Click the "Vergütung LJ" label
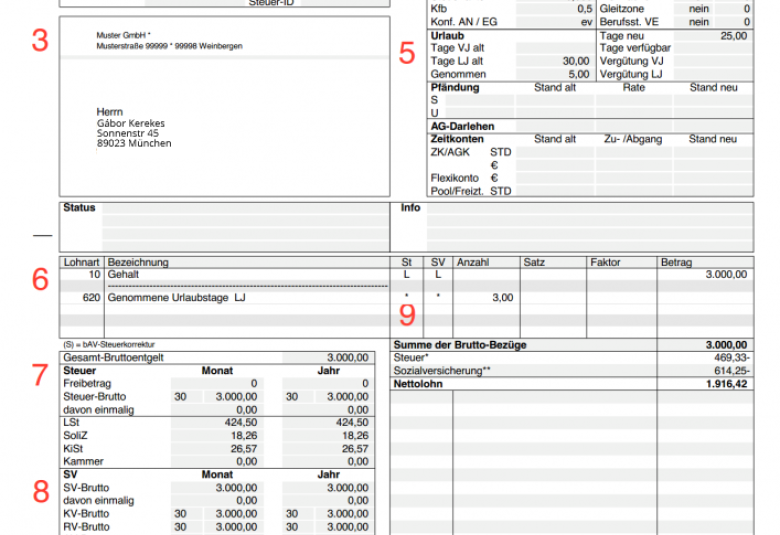 [631, 74]
